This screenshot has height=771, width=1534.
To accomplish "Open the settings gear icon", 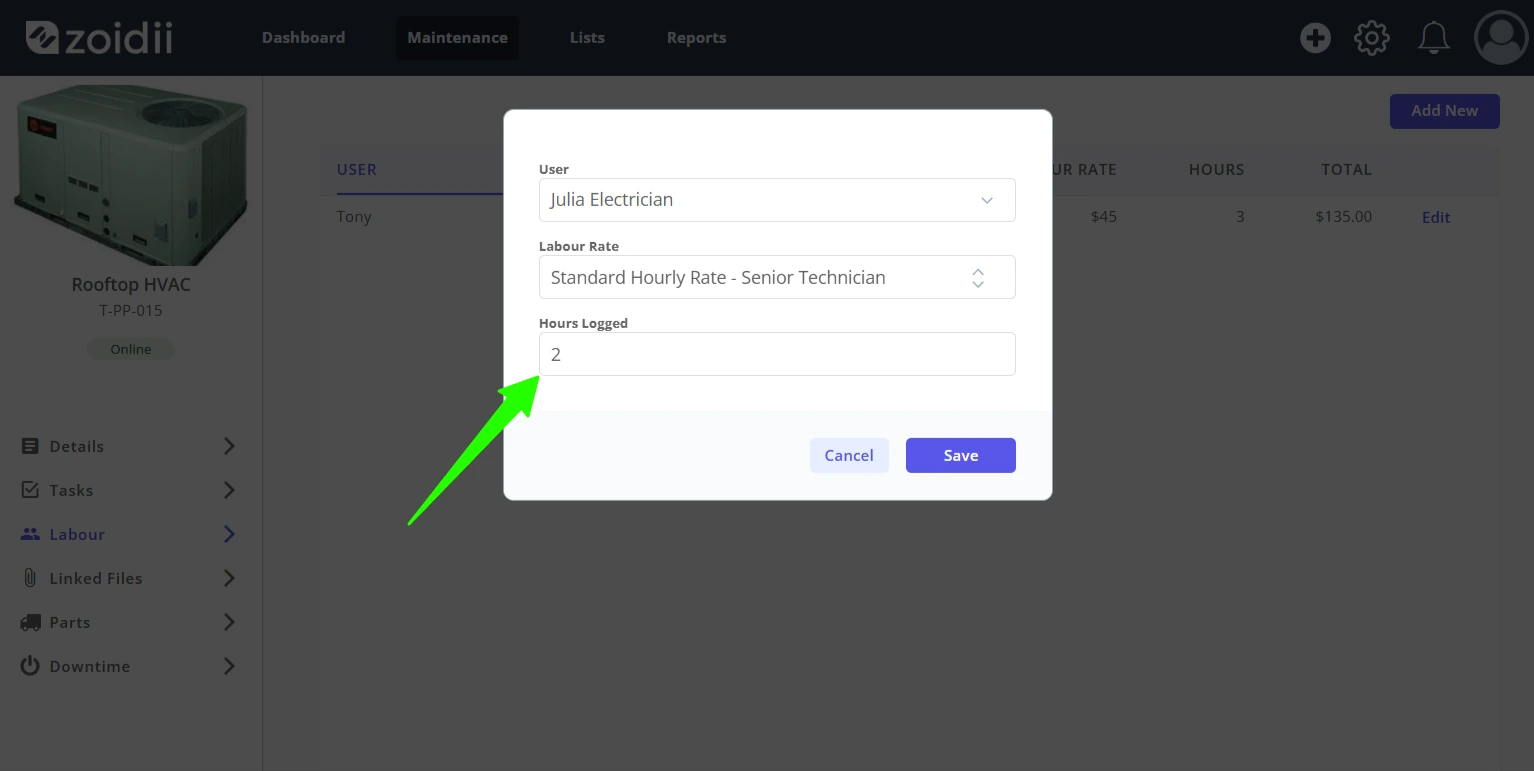I will pos(1372,38).
